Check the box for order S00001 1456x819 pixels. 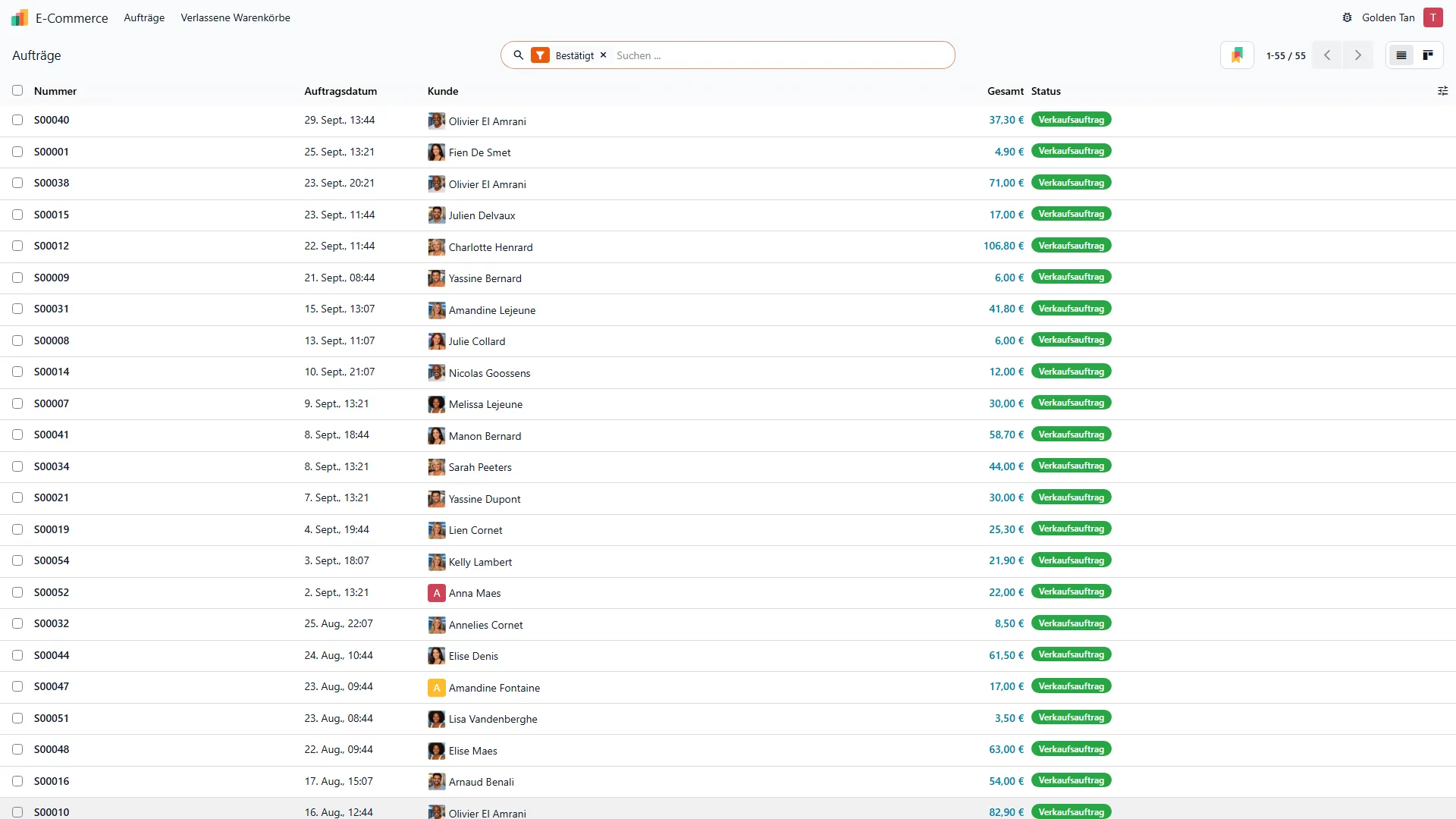click(17, 152)
